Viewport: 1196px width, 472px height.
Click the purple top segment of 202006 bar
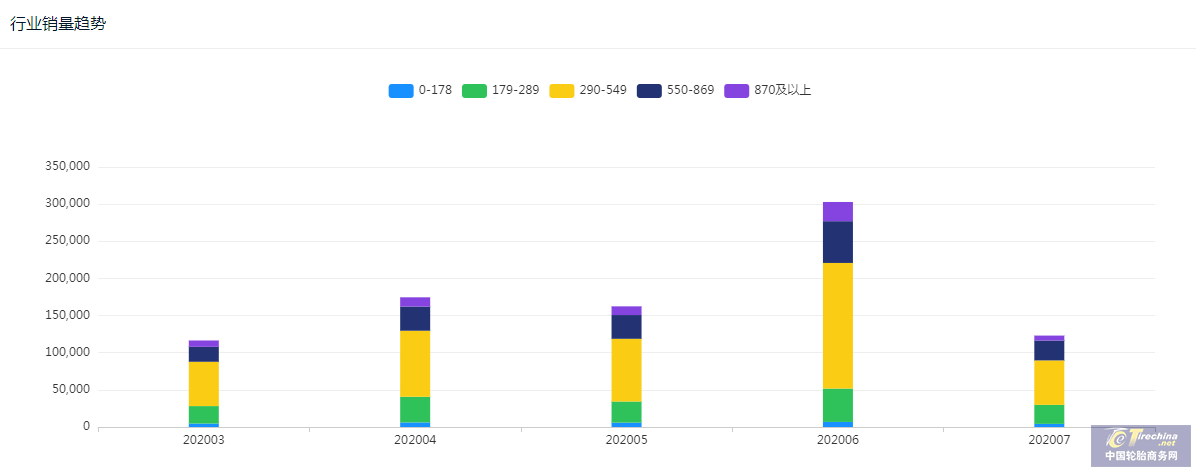tap(838, 212)
